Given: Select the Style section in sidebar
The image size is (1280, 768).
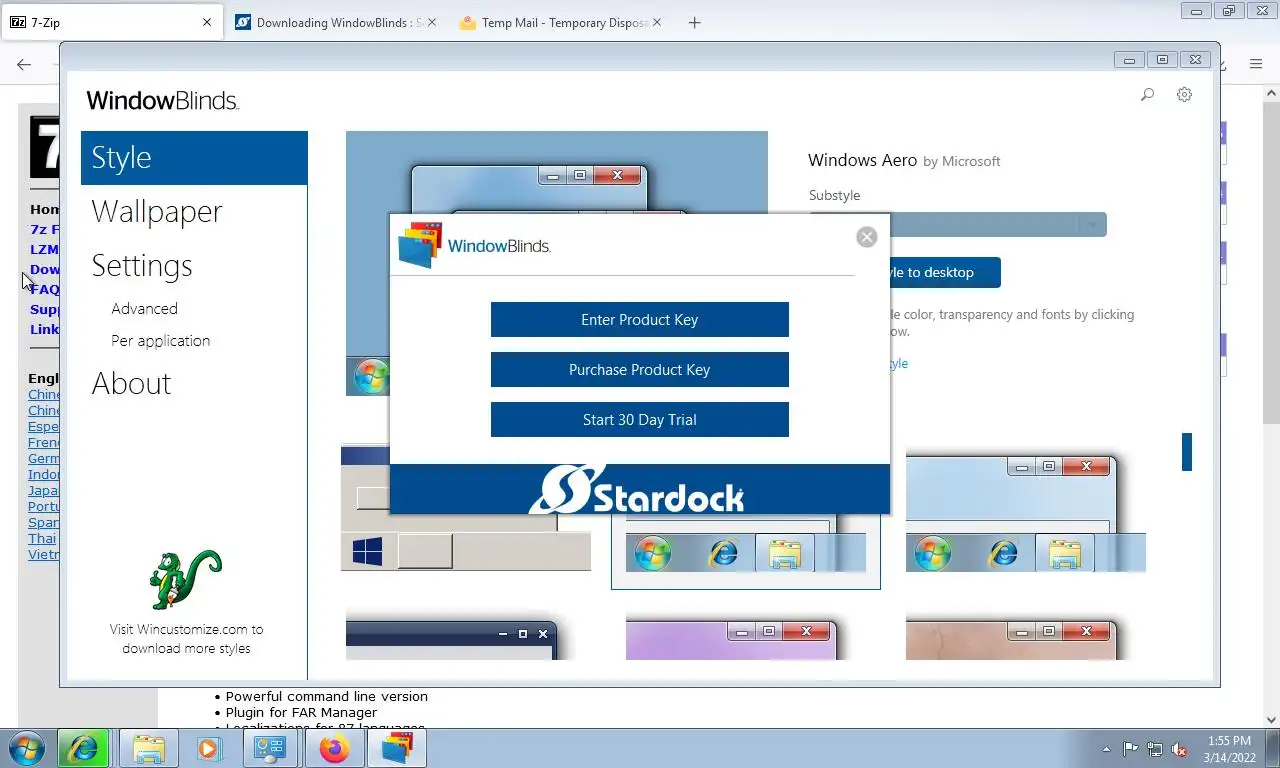Looking at the screenshot, I should tap(194, 158).
